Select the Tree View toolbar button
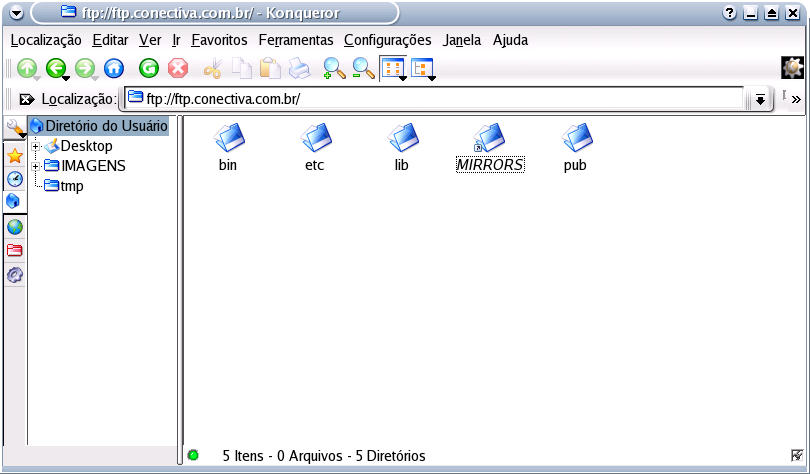This screenshot has height=474, width=810. tap(423, 68)
